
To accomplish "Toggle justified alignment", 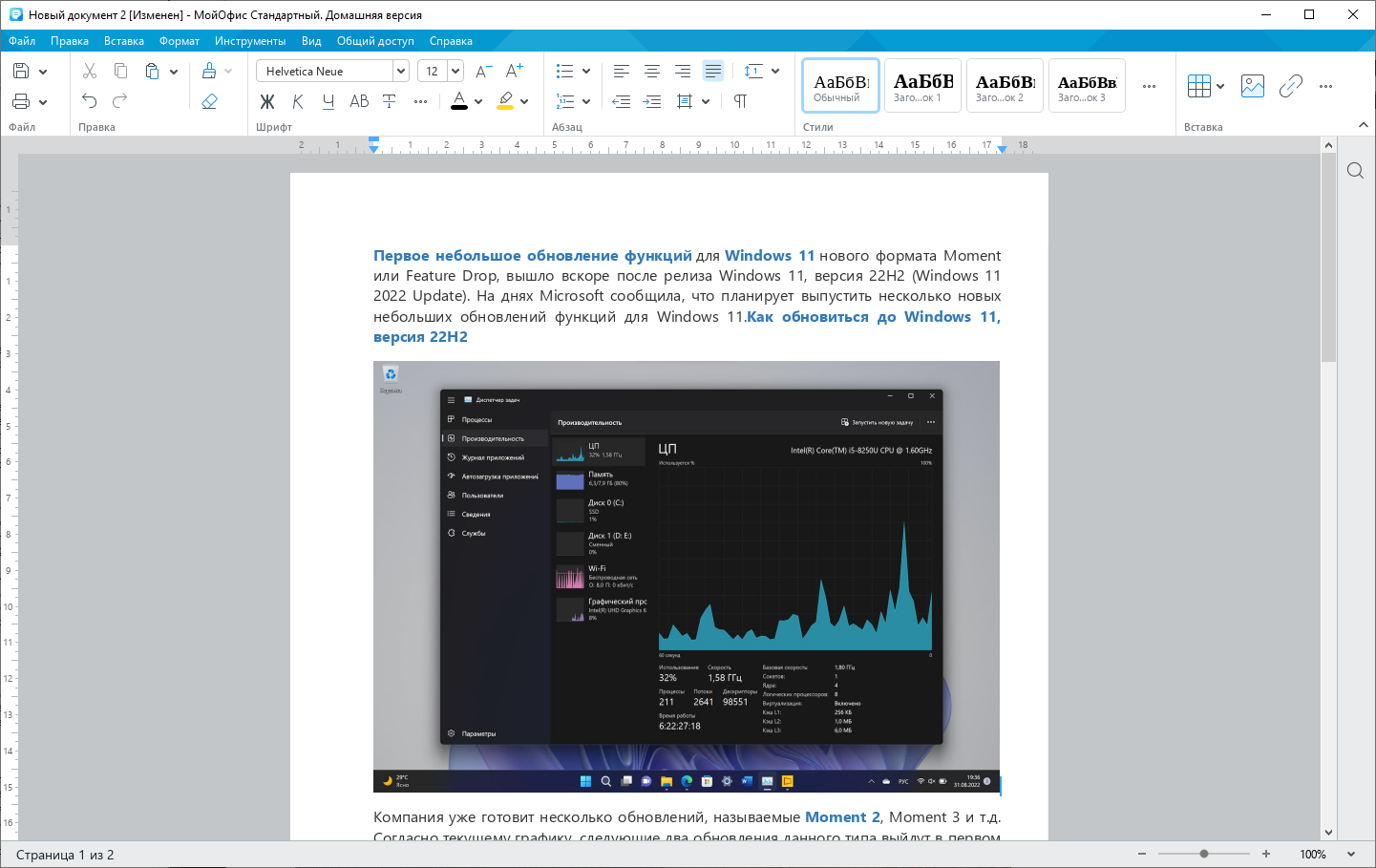I will (713, 71).
